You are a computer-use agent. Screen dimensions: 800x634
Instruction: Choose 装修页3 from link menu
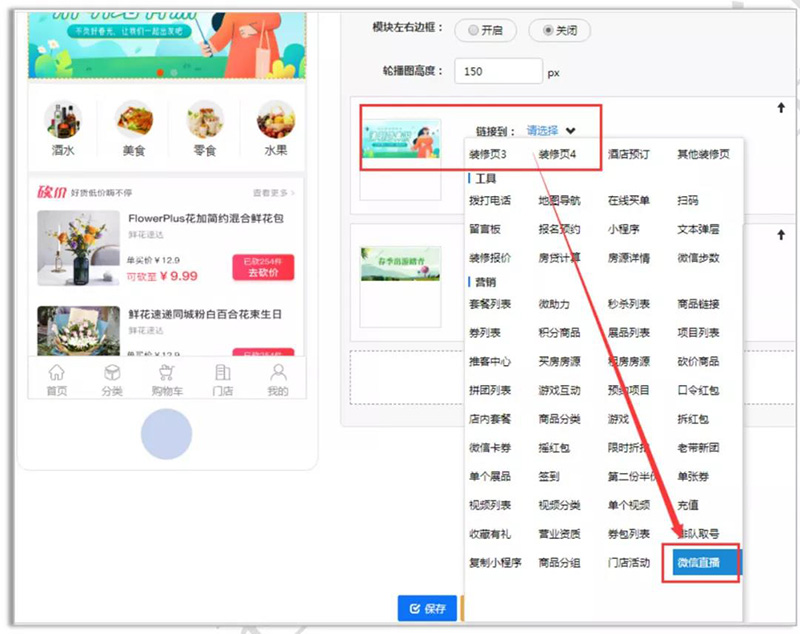pyautogui.click(x=487, y=154)
